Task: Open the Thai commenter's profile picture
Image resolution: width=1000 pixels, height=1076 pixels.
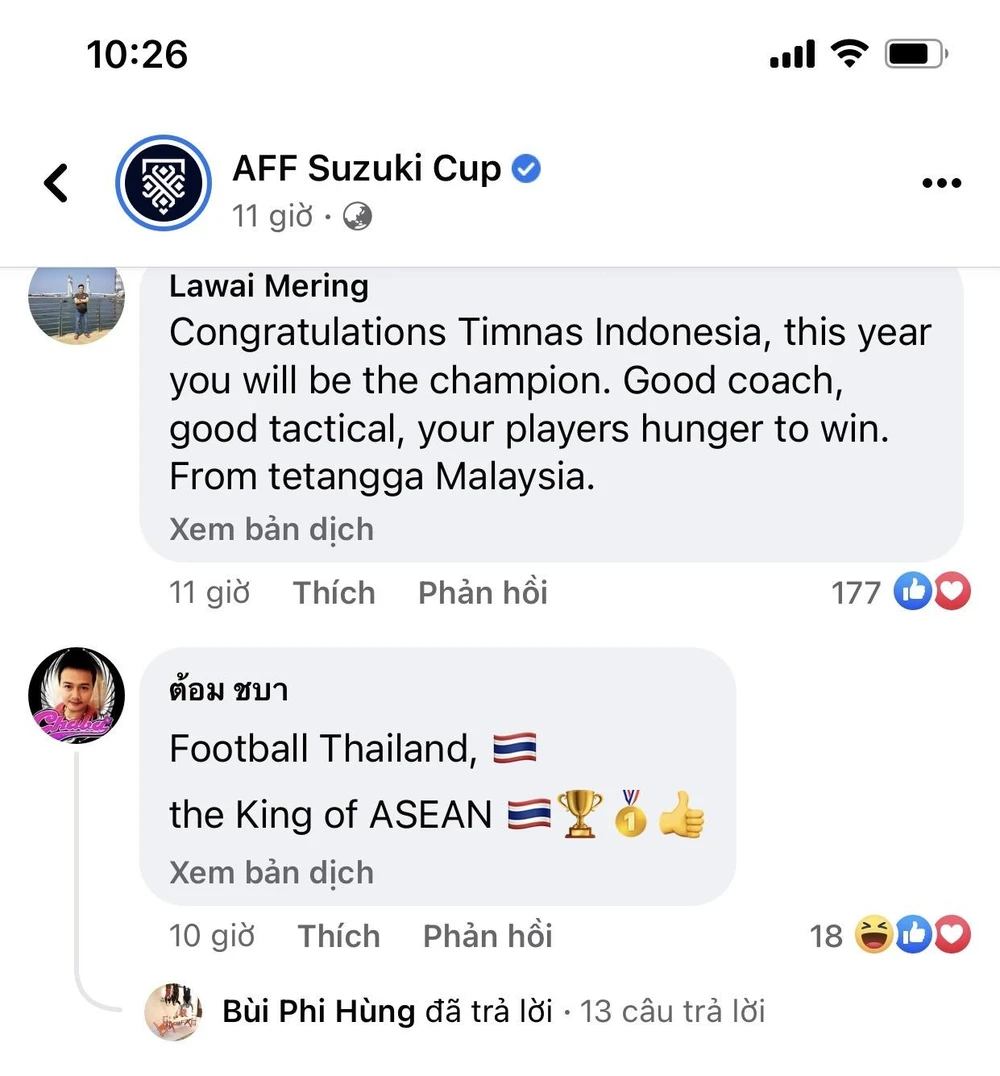Action: click(x=76, y=695)
